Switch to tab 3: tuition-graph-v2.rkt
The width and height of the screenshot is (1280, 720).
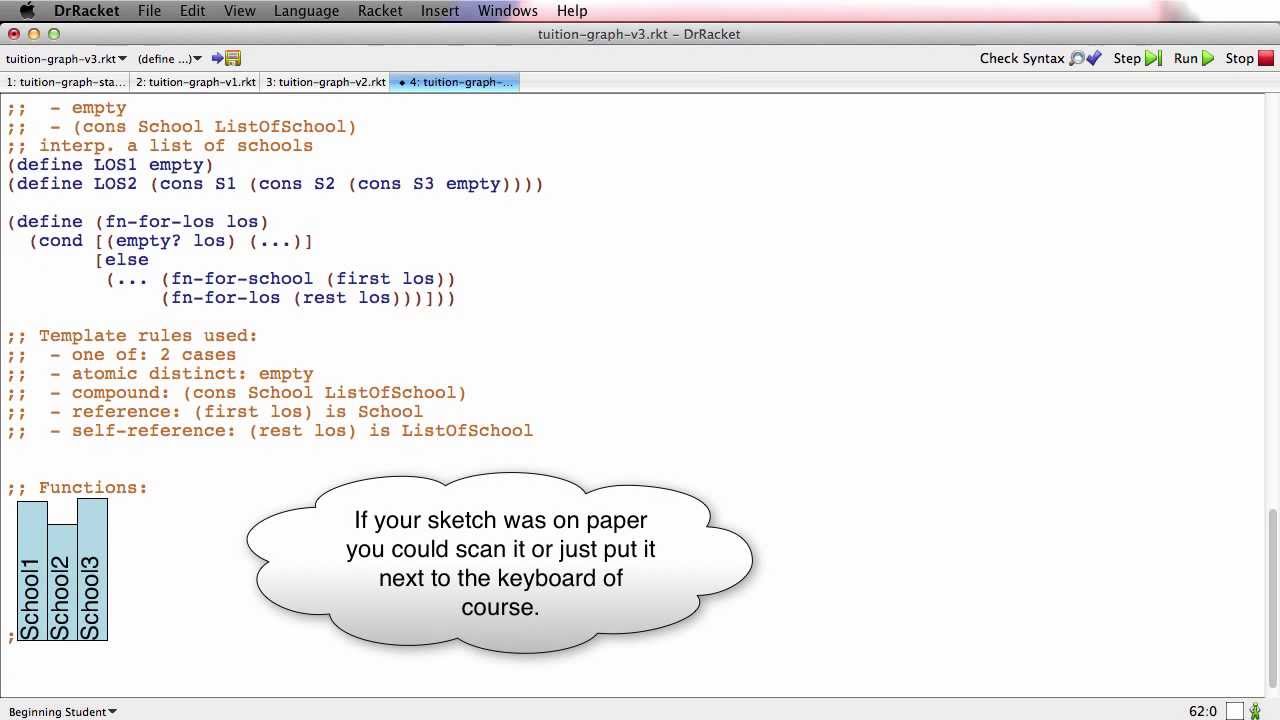click(325, 82)
